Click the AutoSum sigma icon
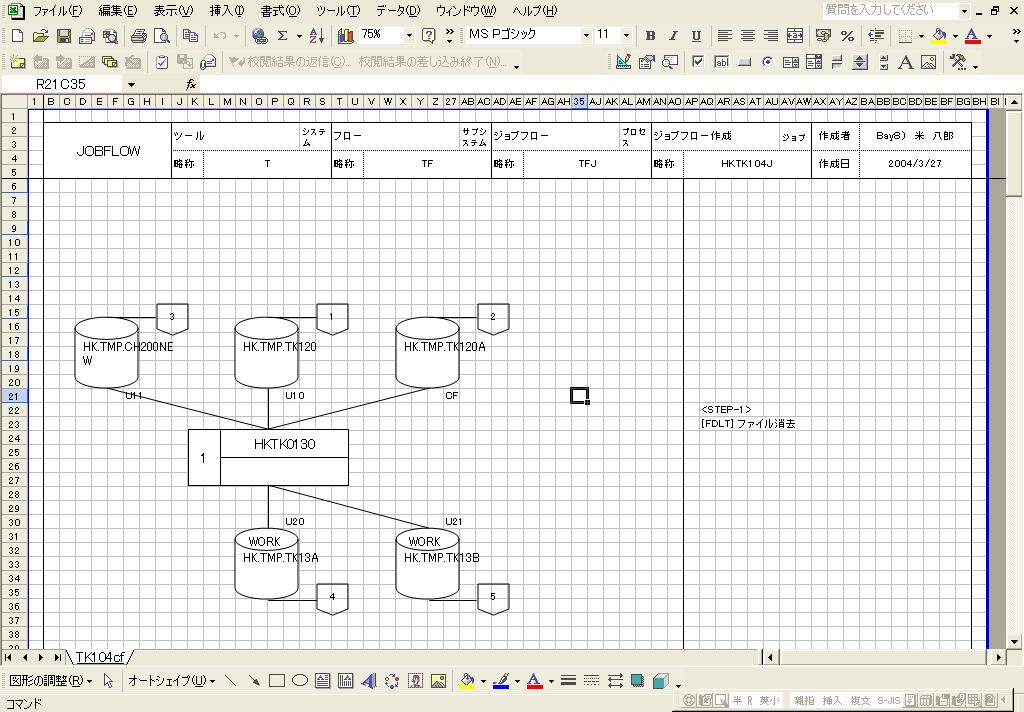This screenshot has height=712, width=1024. tap(282, 35)
